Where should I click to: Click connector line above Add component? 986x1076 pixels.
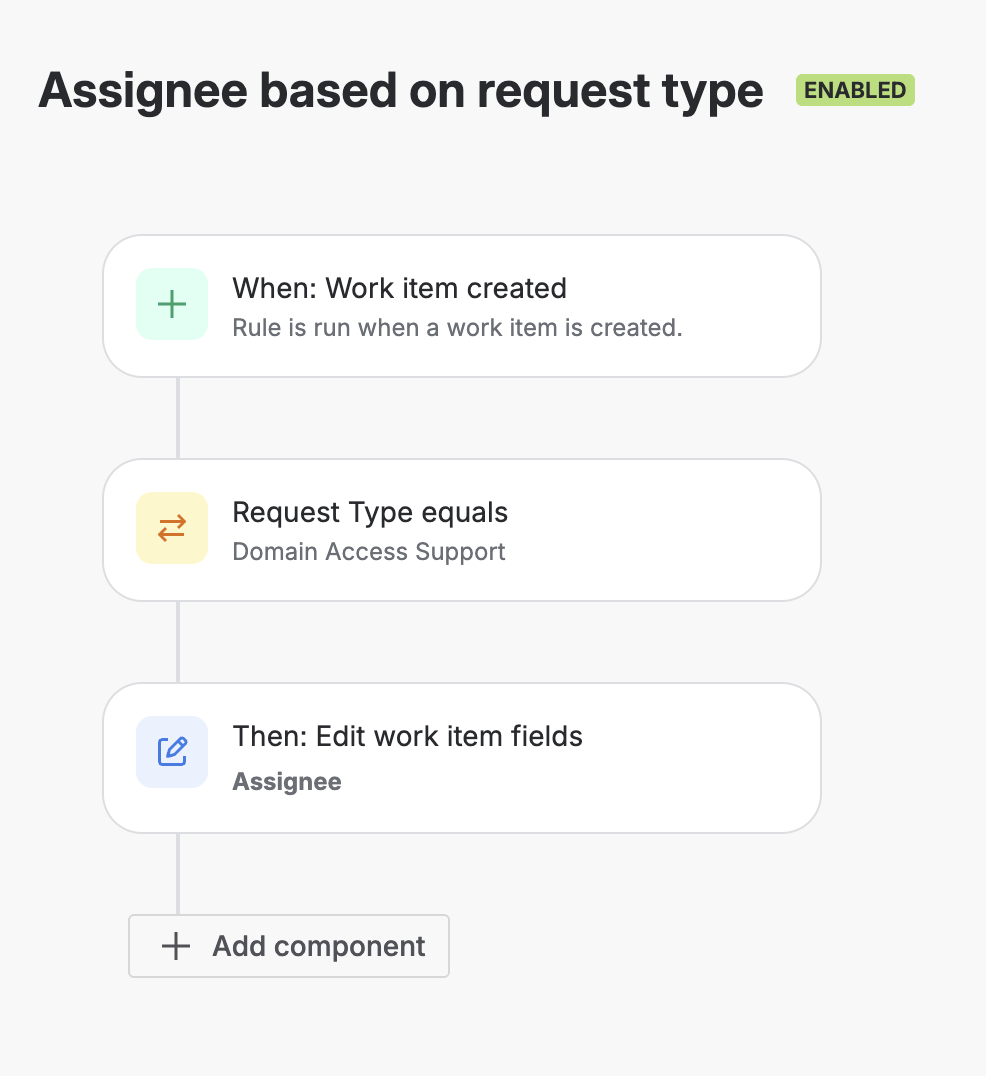pyautogui.click(x=178, y=874)
